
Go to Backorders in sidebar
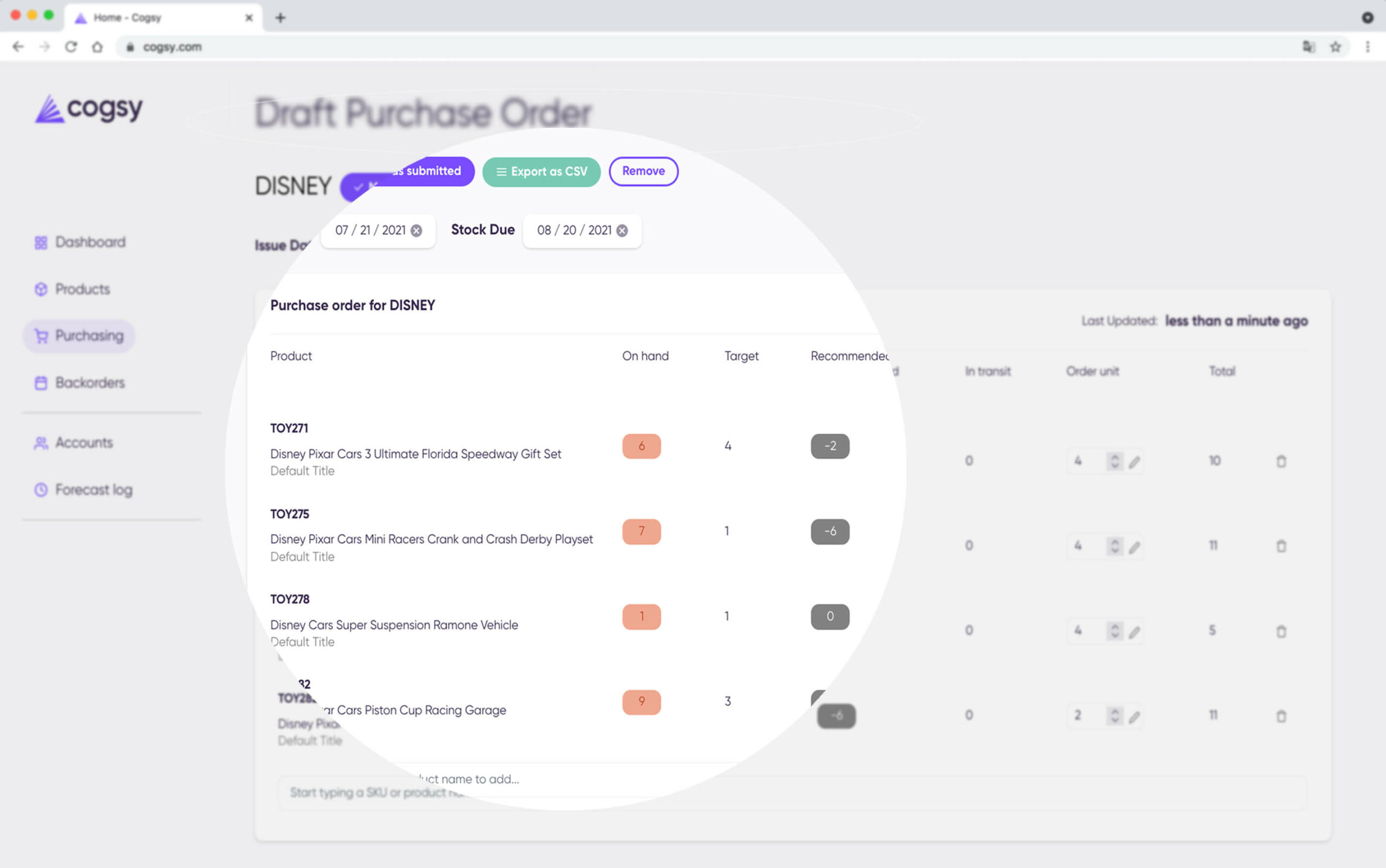(x=79, y=383)
